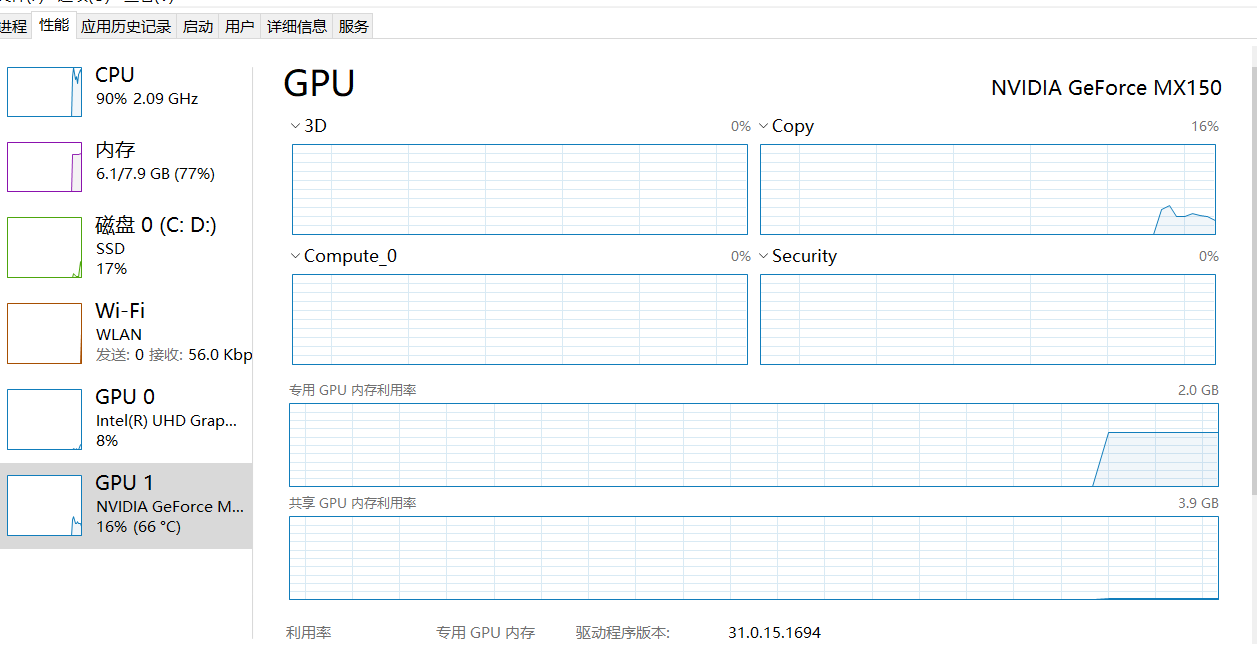Collapse the Copy engine section
Screen dimensions: 1257x646
762,125
